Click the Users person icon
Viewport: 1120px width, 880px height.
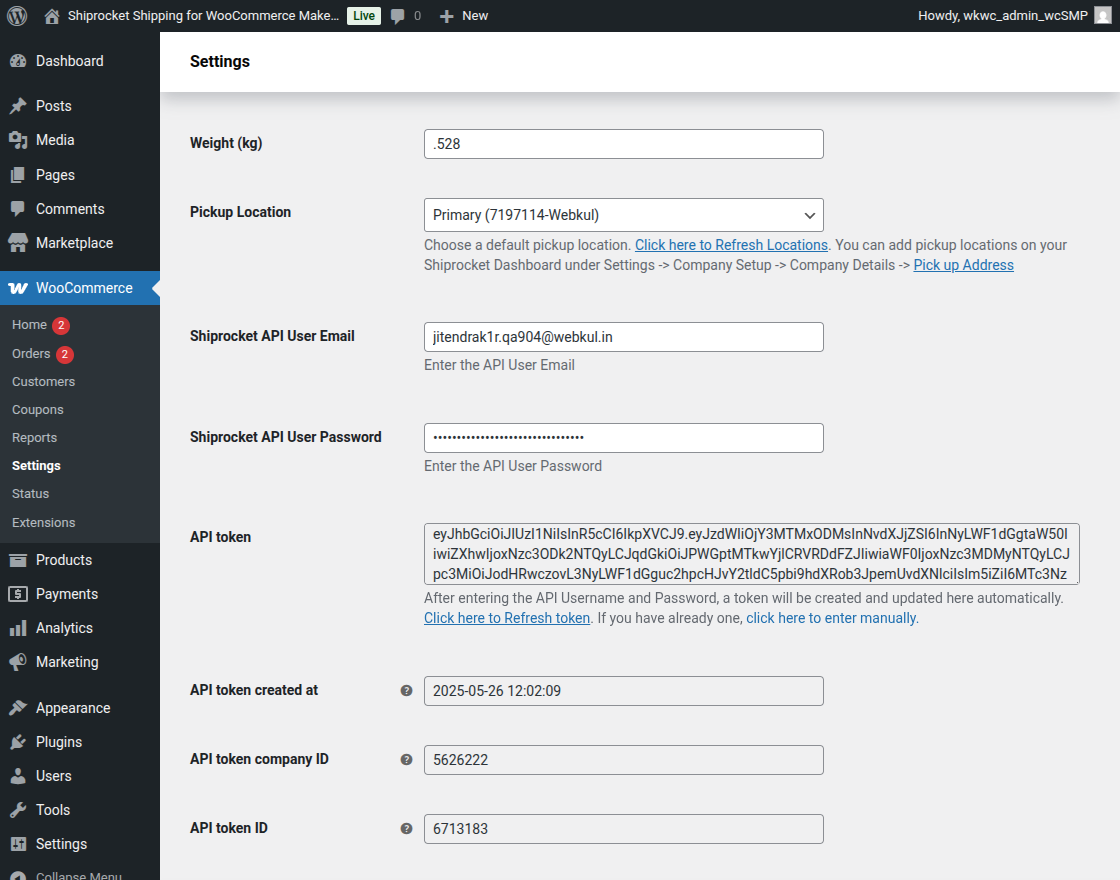pyautogui.click(x=18, y=776)
